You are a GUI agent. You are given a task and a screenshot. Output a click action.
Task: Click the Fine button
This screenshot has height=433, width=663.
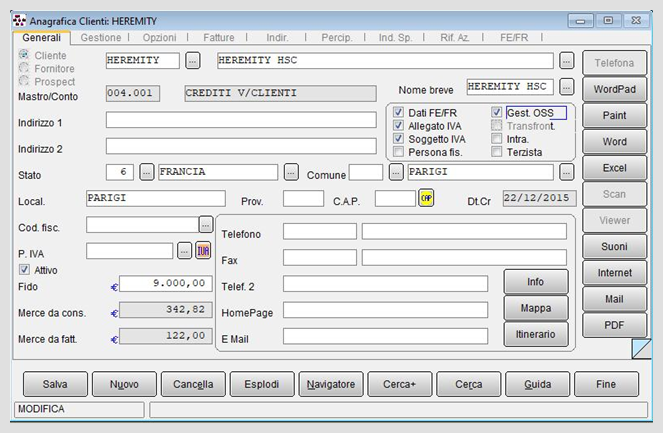click(606, 384)
